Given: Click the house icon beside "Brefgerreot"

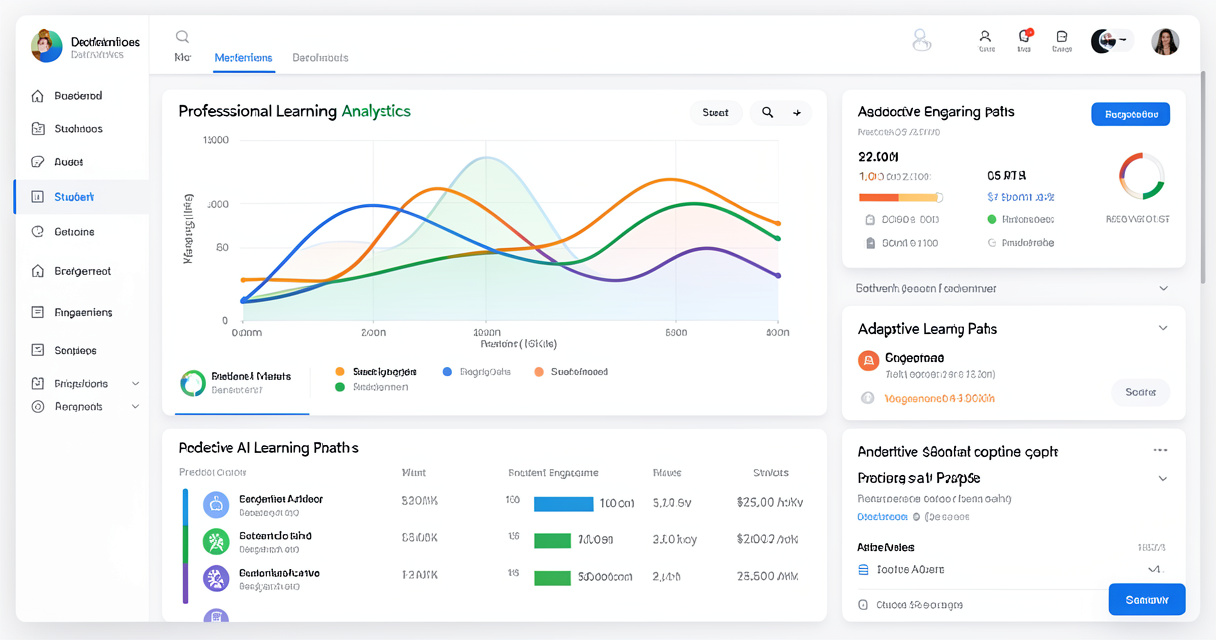Looking at the screenshot, I should coord(38,271).
